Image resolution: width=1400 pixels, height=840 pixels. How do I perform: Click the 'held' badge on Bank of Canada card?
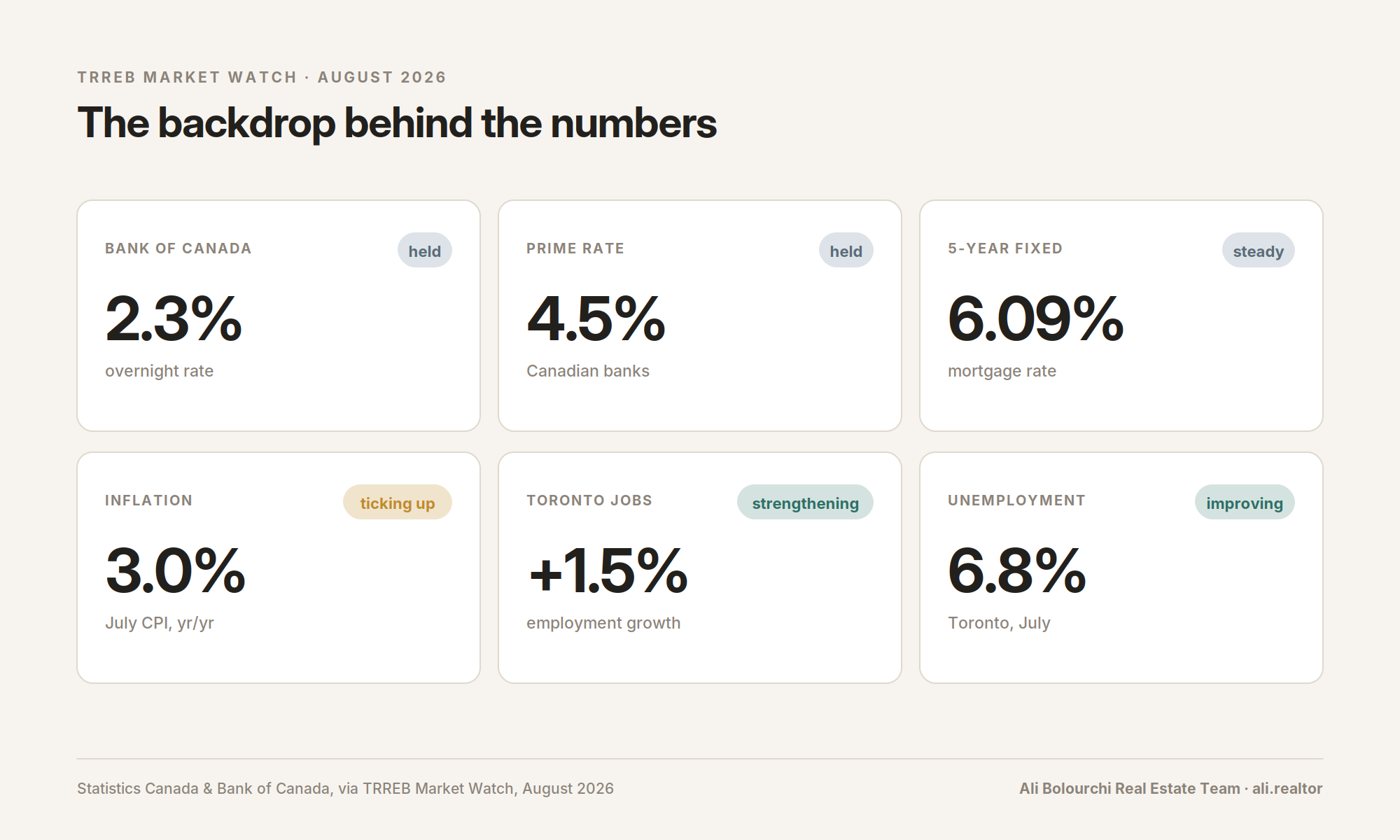click(425, 251)
